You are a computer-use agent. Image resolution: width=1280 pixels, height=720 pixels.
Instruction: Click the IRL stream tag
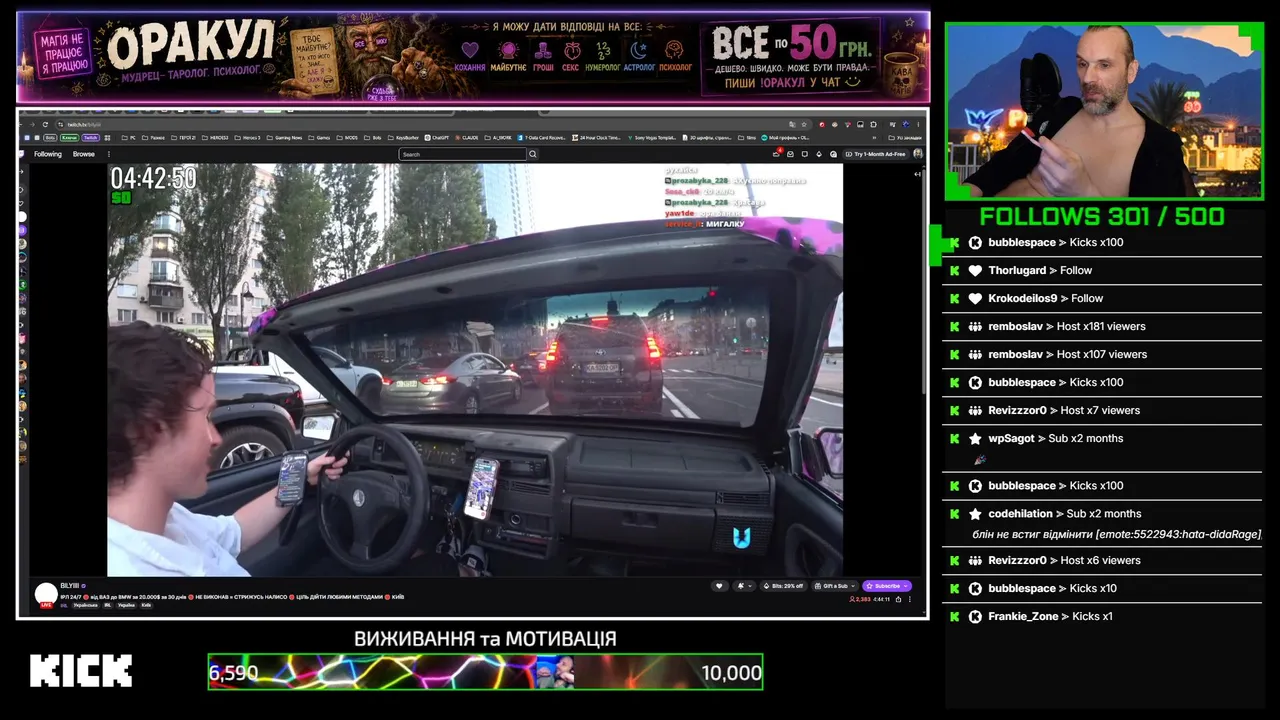point(107,605)
